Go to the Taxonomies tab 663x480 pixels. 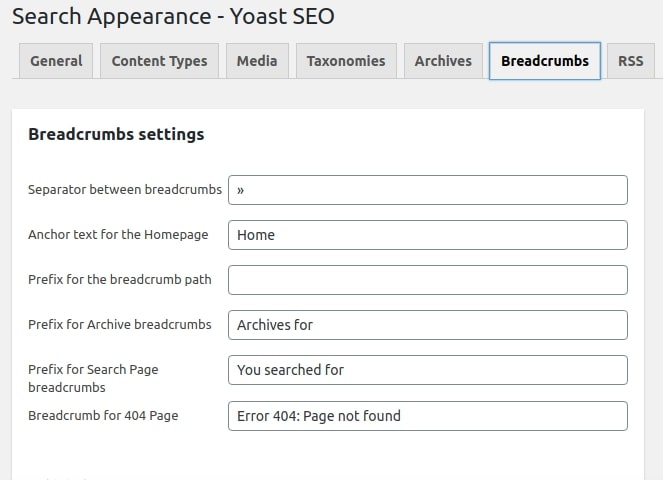(346, 61)
